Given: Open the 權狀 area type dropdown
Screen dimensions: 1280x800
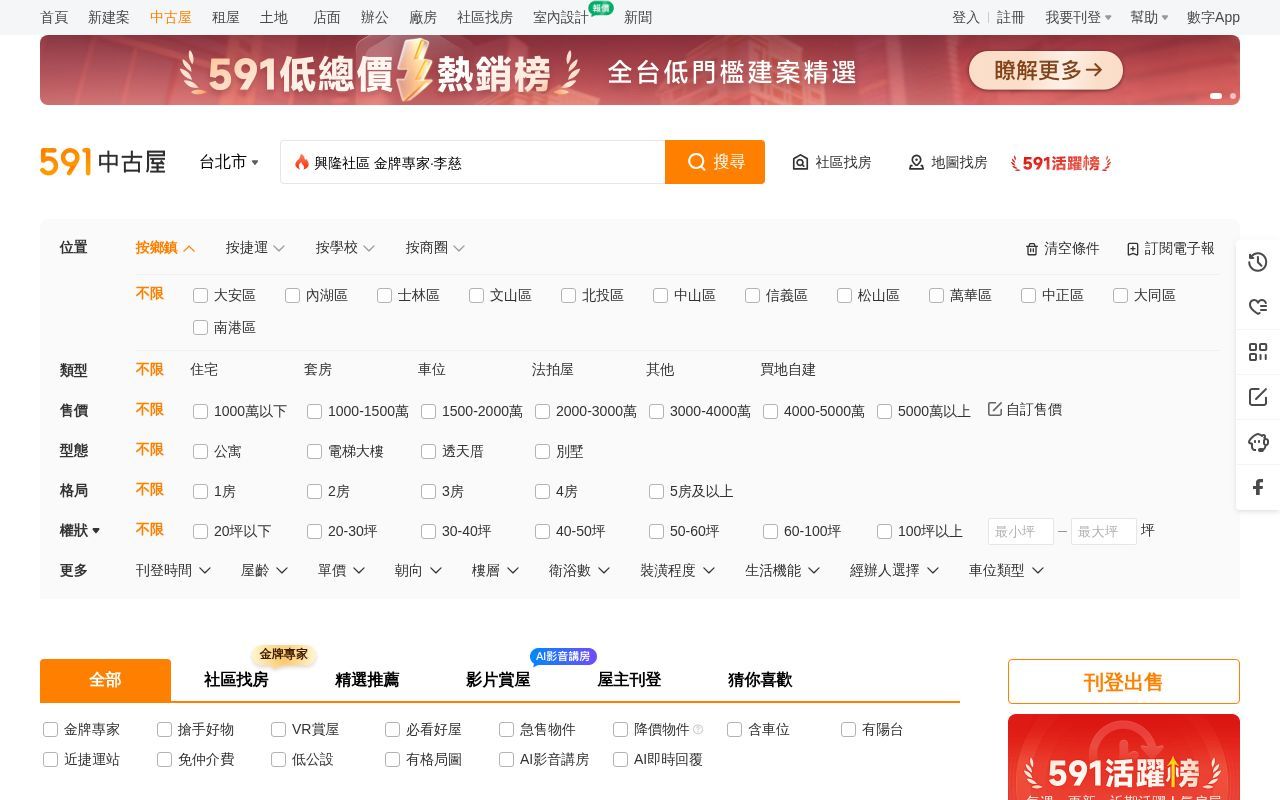Looking at the screenshot, I should (x=80, y=530).
